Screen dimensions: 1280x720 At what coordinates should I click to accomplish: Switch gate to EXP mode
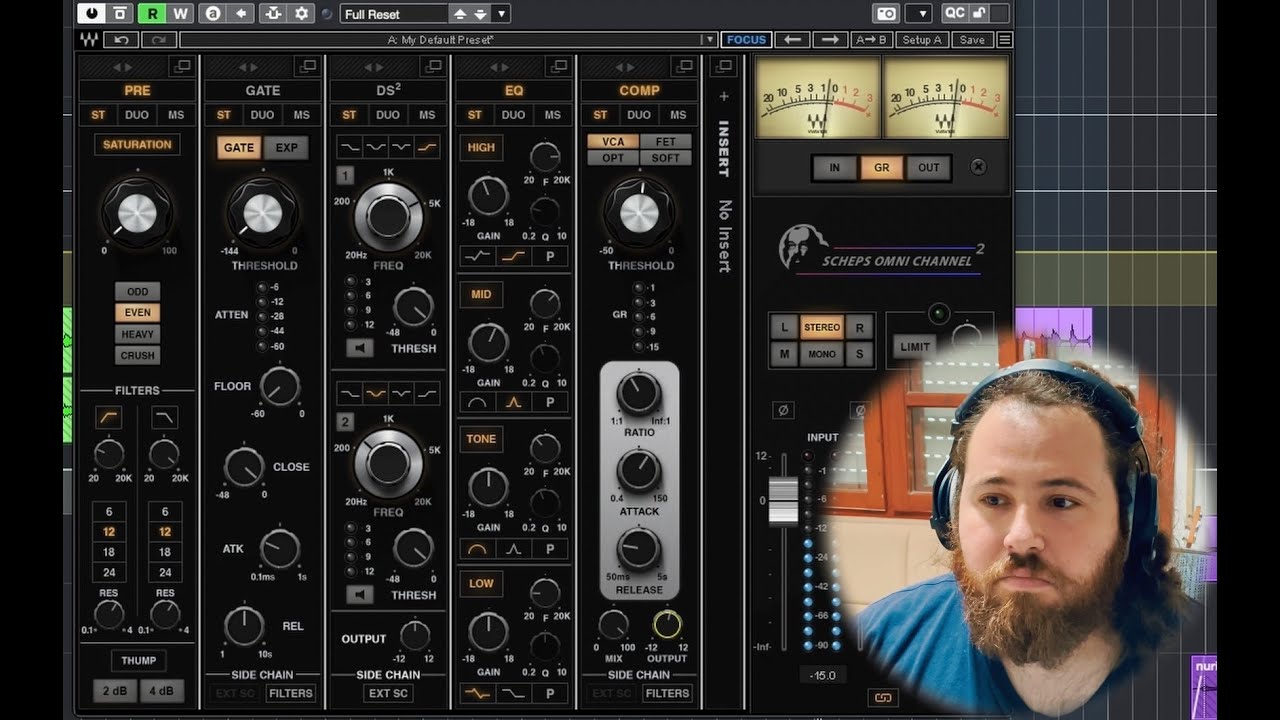click(x=287, y=148)
